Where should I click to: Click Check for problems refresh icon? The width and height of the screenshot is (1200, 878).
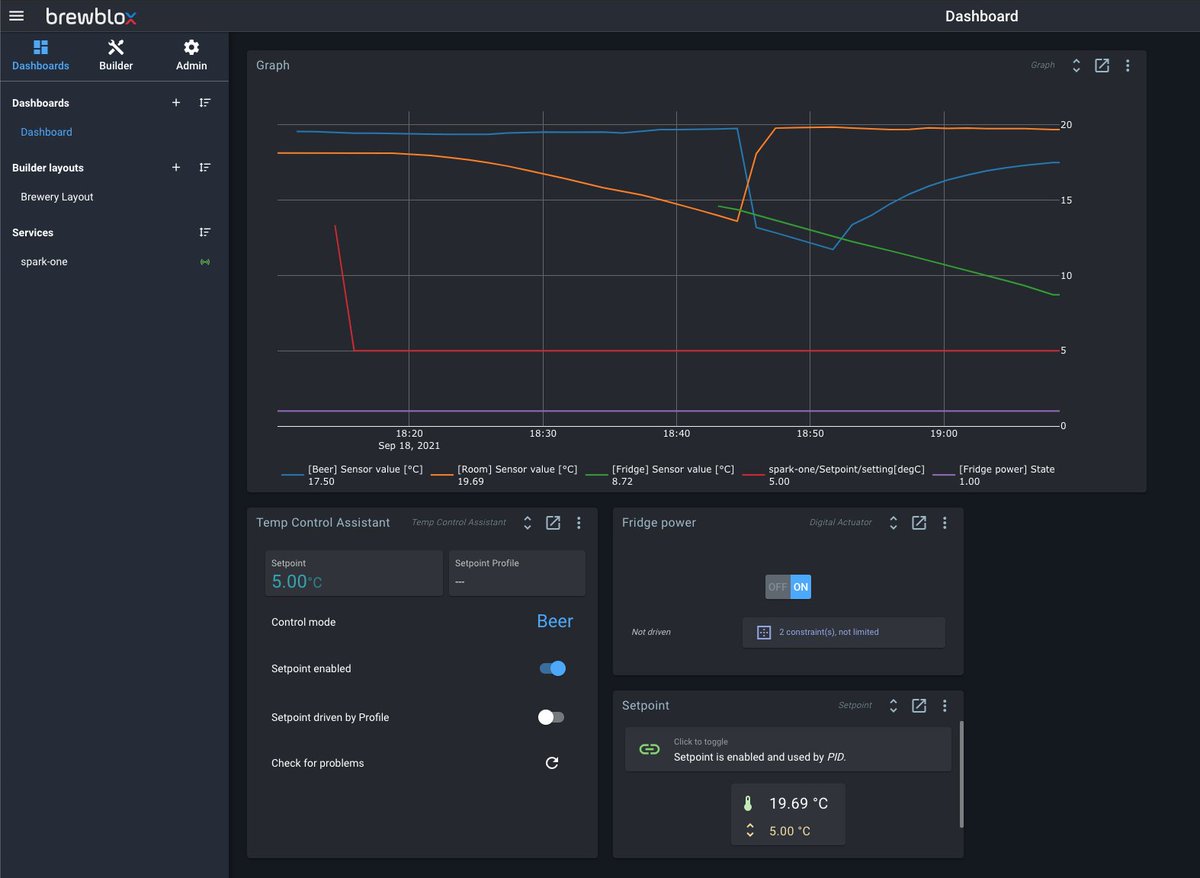coord(552,763)
